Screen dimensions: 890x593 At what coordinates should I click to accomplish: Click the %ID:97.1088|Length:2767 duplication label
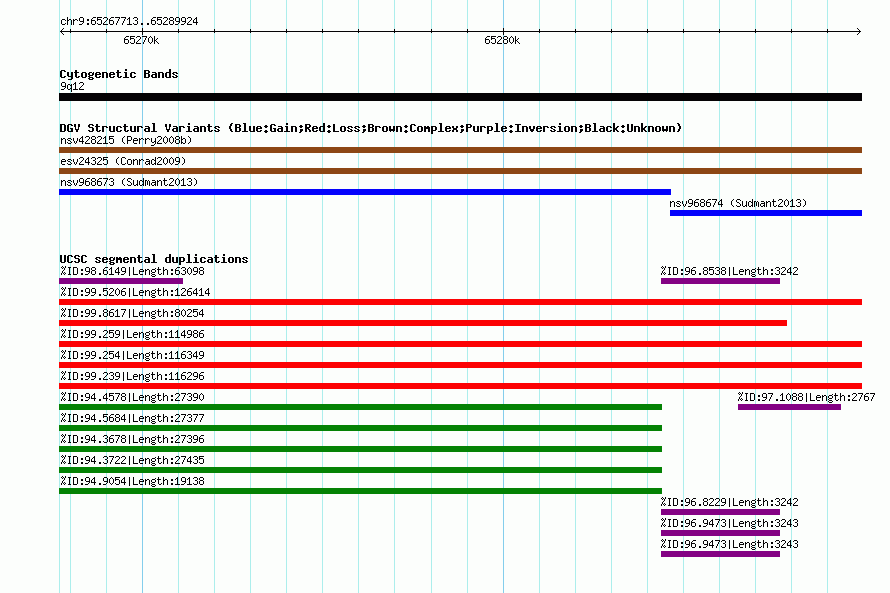click(807, 397)
